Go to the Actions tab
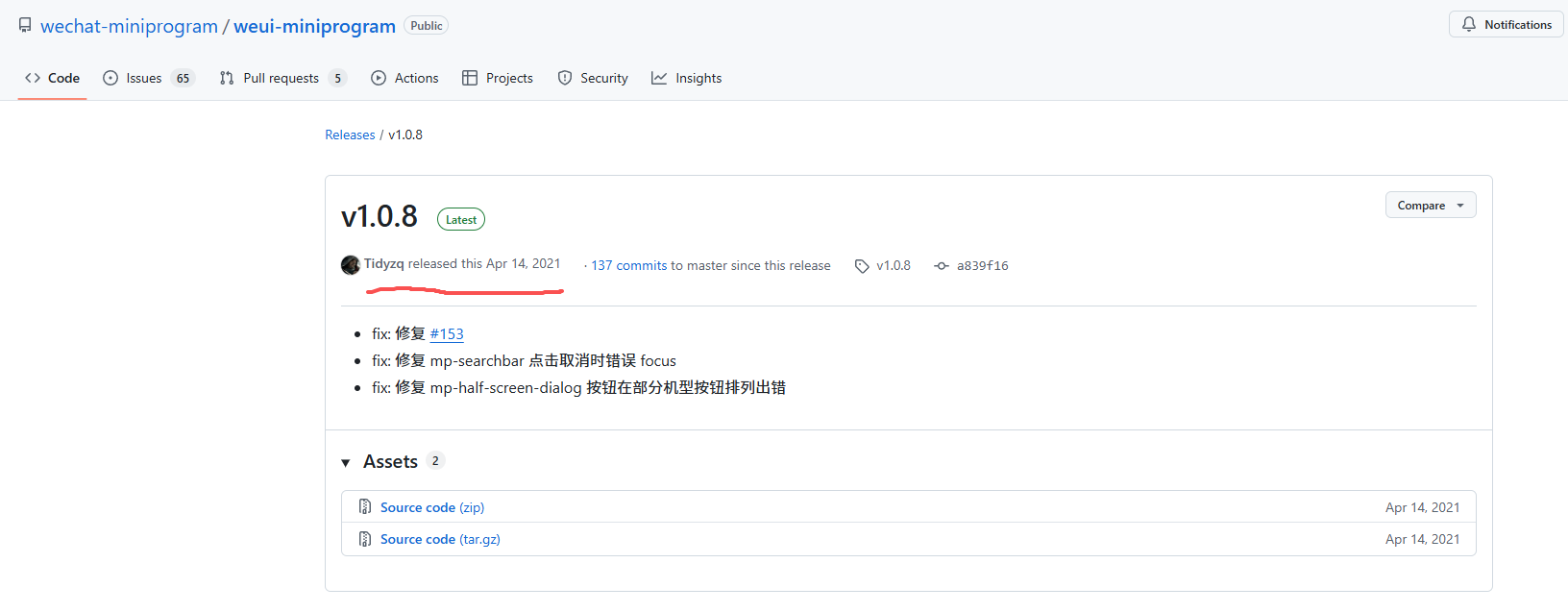 [404, 78]
